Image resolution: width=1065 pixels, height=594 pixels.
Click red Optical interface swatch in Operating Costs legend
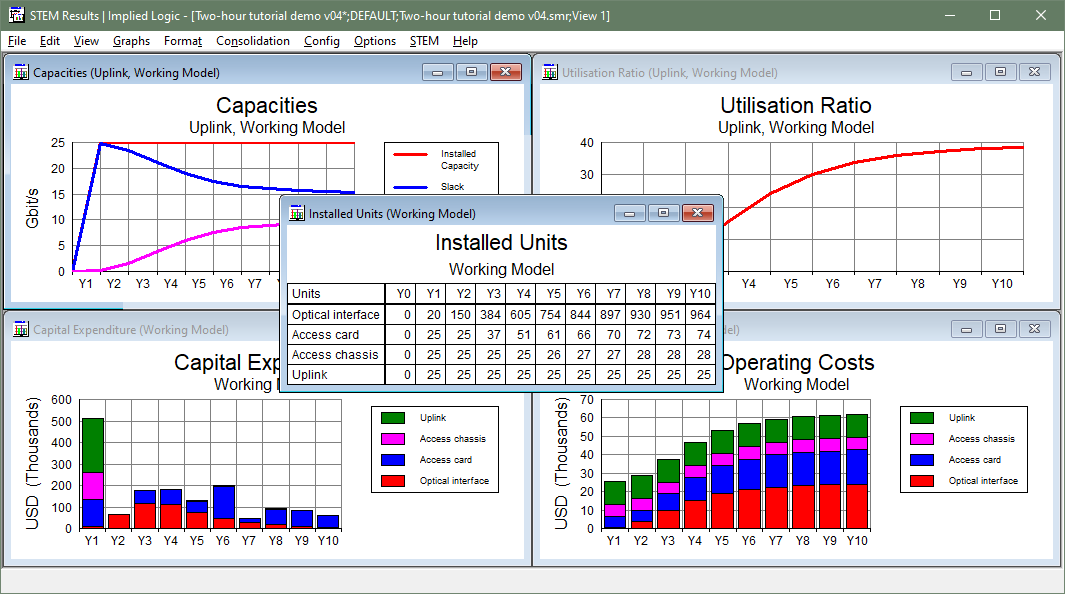click(922, 481)
